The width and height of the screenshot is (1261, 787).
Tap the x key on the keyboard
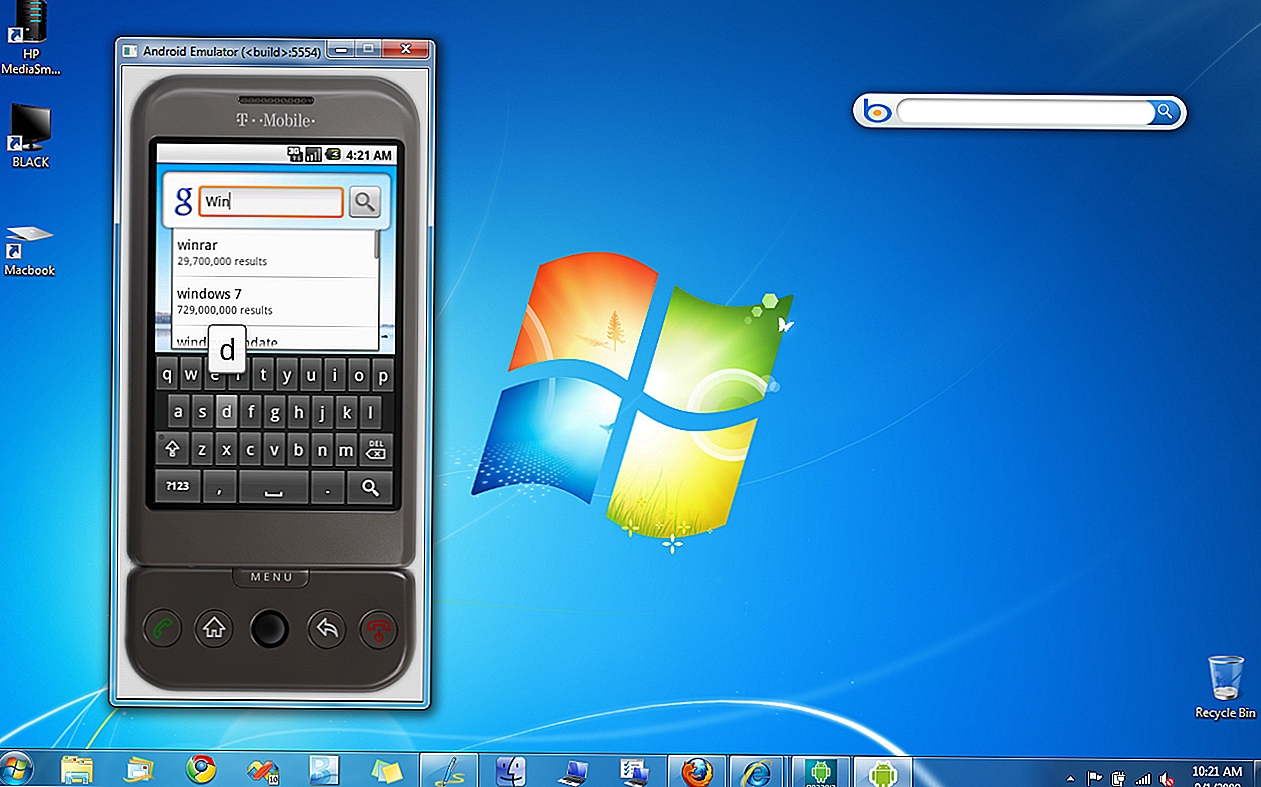tap(227, 450)
